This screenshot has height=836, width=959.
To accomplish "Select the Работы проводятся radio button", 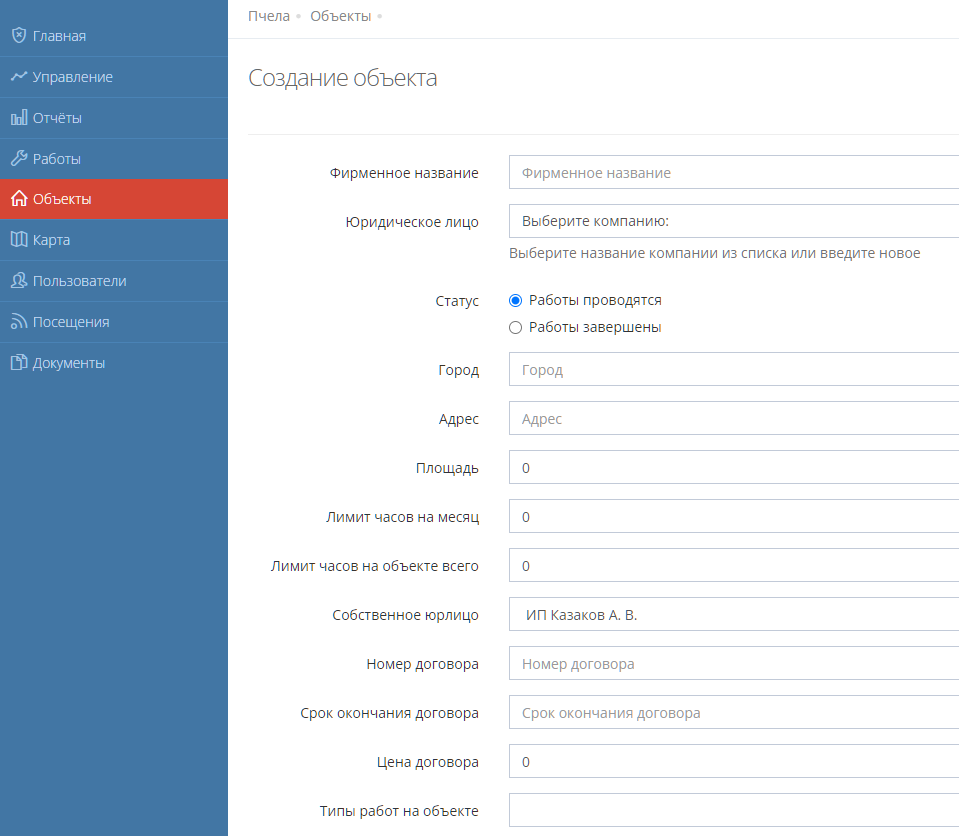I will 516,300.
